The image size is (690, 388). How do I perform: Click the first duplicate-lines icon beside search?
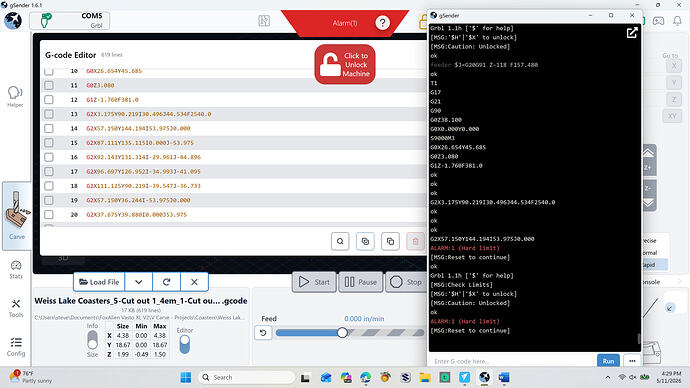coord(365,241)
